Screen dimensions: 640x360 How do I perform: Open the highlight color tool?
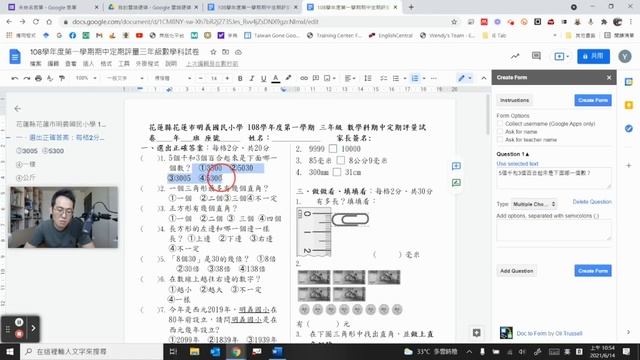coord(288,78)
